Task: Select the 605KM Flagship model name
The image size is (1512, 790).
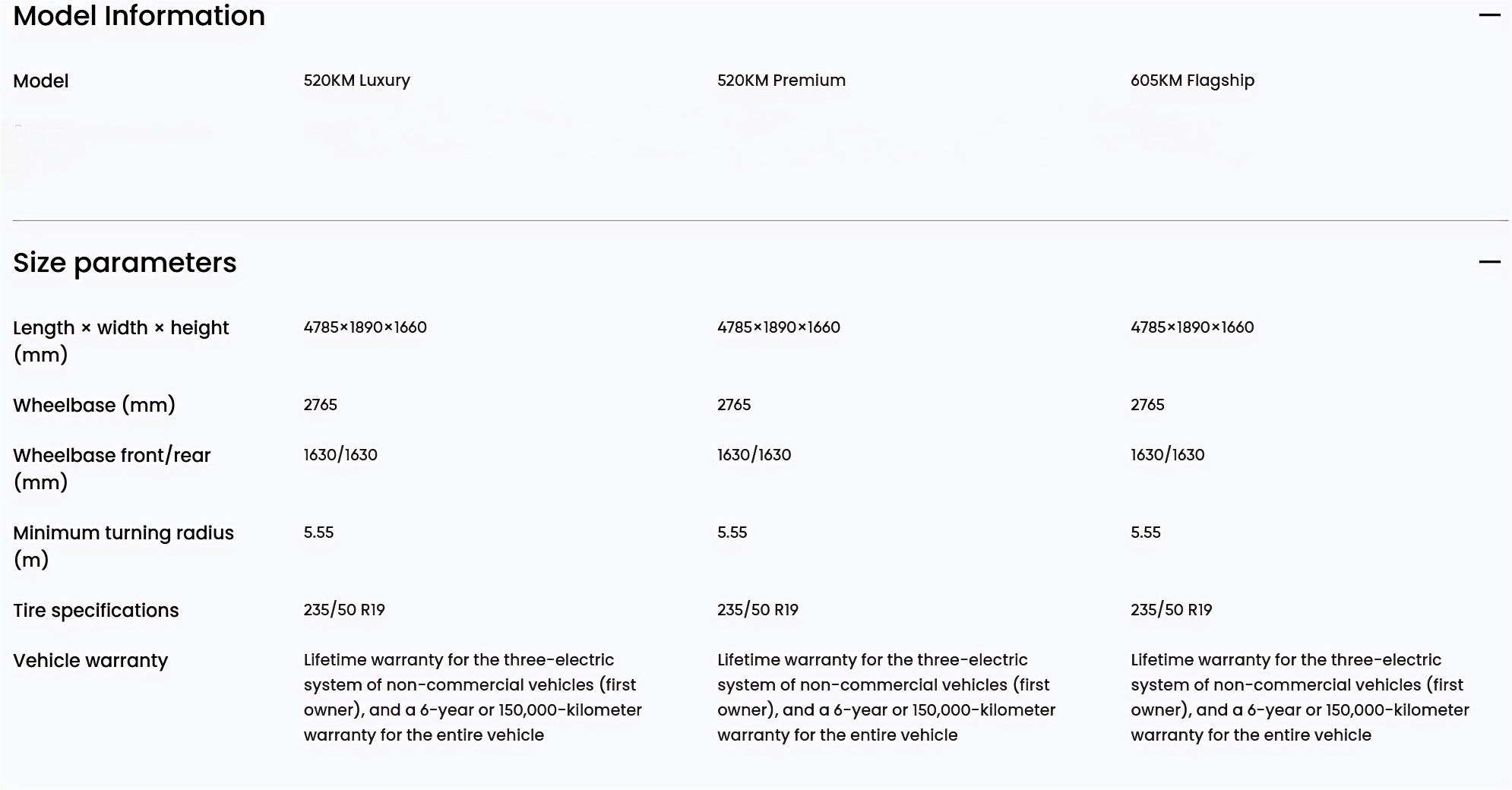Action: 1192,81
